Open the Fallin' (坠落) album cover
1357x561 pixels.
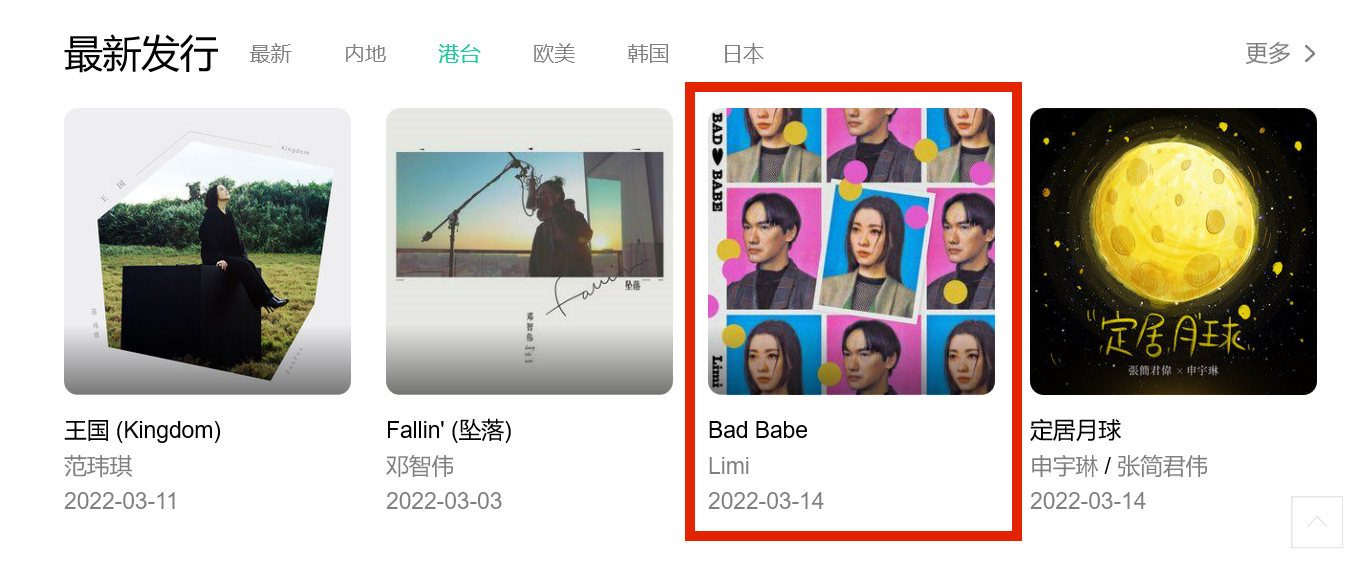click(x=529, y=251)
